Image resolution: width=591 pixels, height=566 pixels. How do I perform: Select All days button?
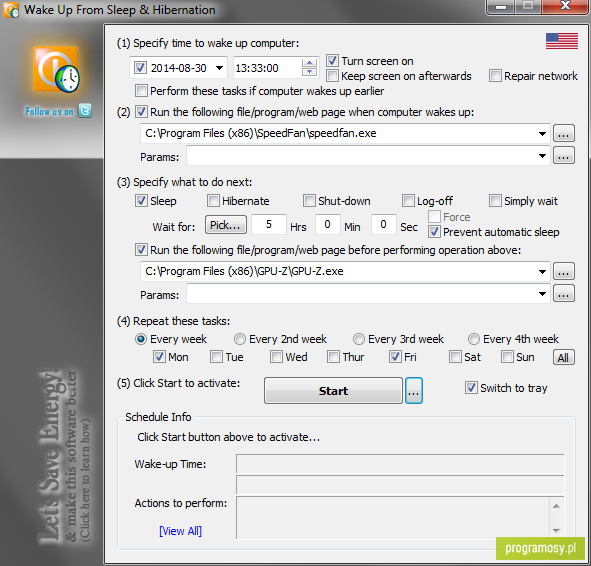[563, 357]
